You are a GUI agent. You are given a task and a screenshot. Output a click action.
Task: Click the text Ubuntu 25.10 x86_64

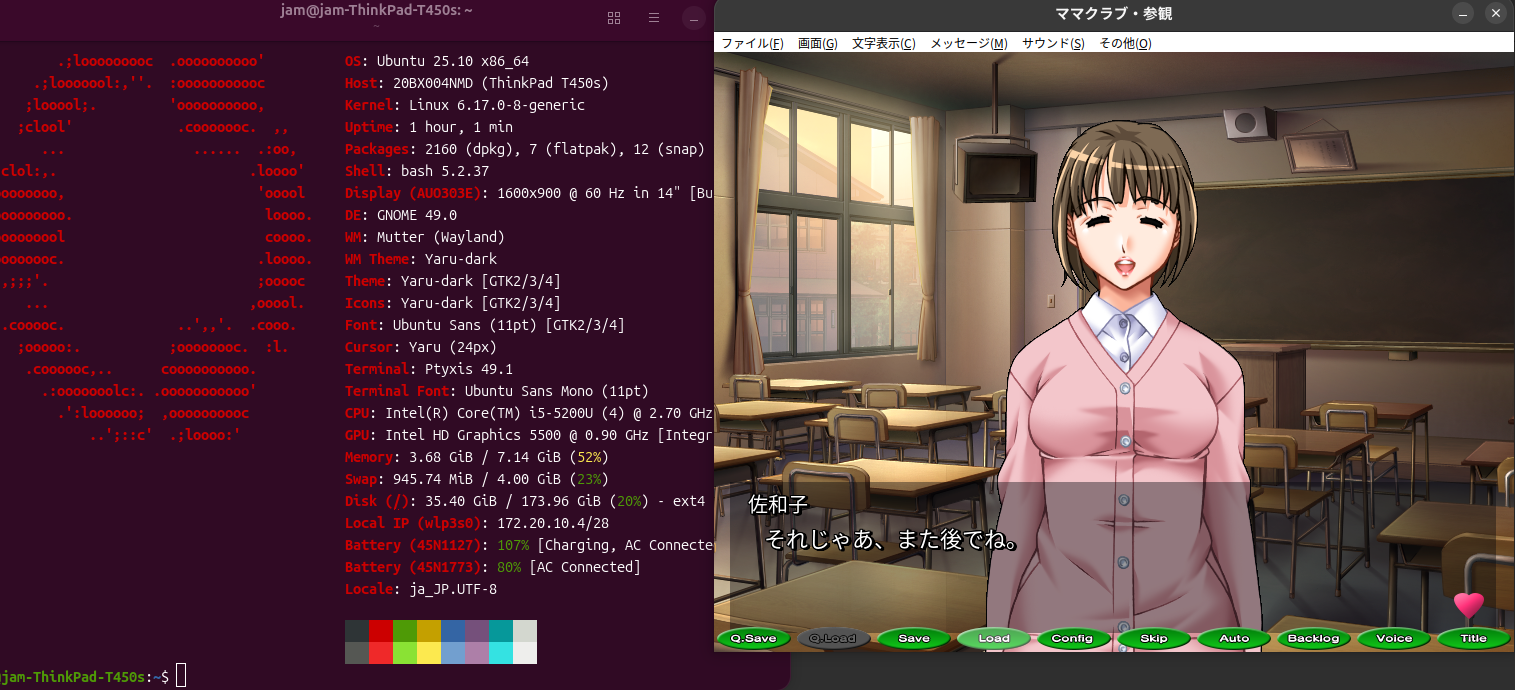pos(453,61)
